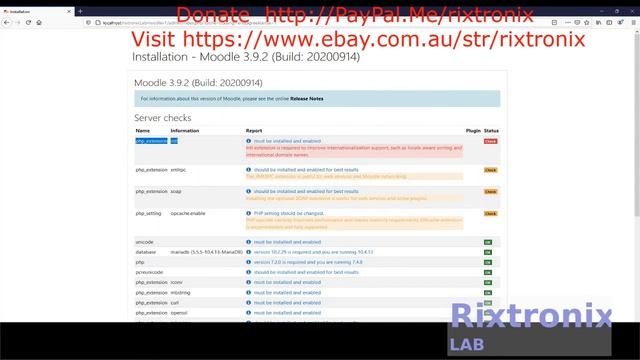Viewport: 640px width, 360px height.
Task: Click info icon in the database row
Action: tap(248, 252)
